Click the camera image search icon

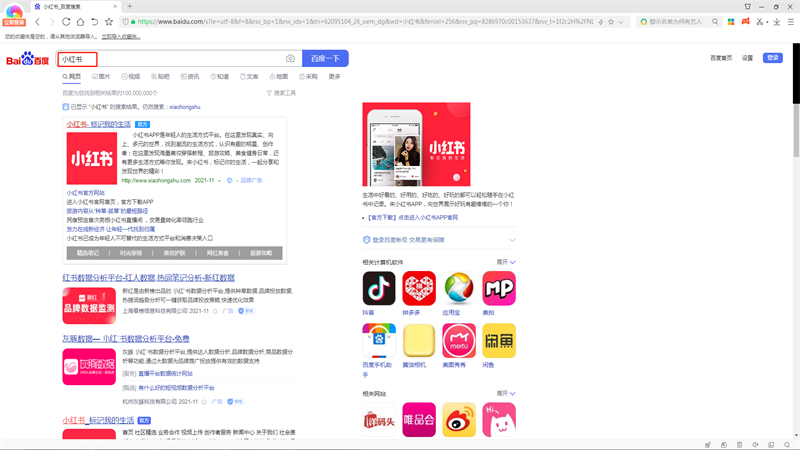coord(290,59)
